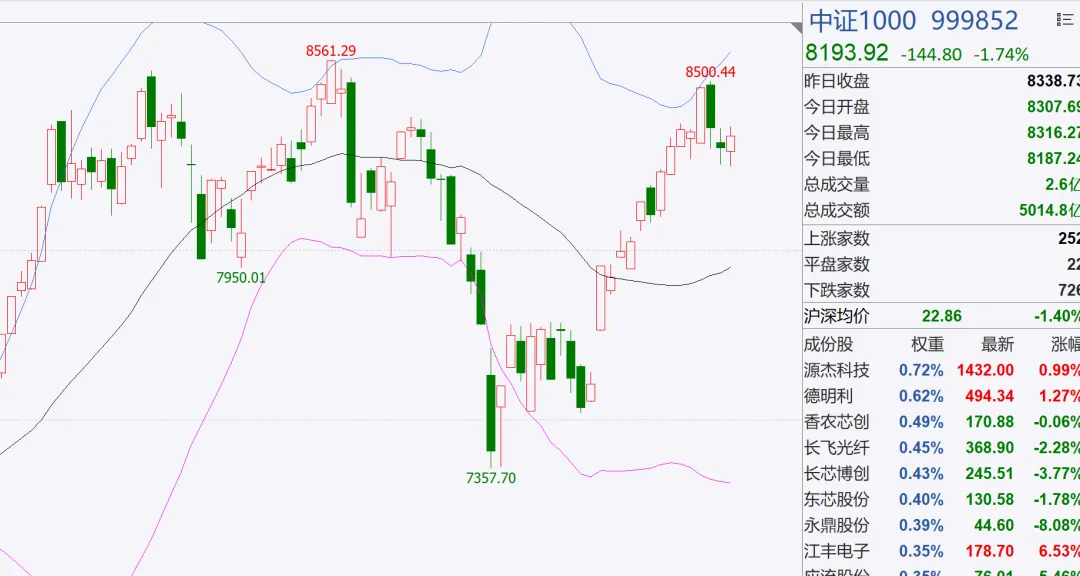Choose 东芯股份 in the stock list
This screenshot has height=576, width=1080.
[942, 500]
